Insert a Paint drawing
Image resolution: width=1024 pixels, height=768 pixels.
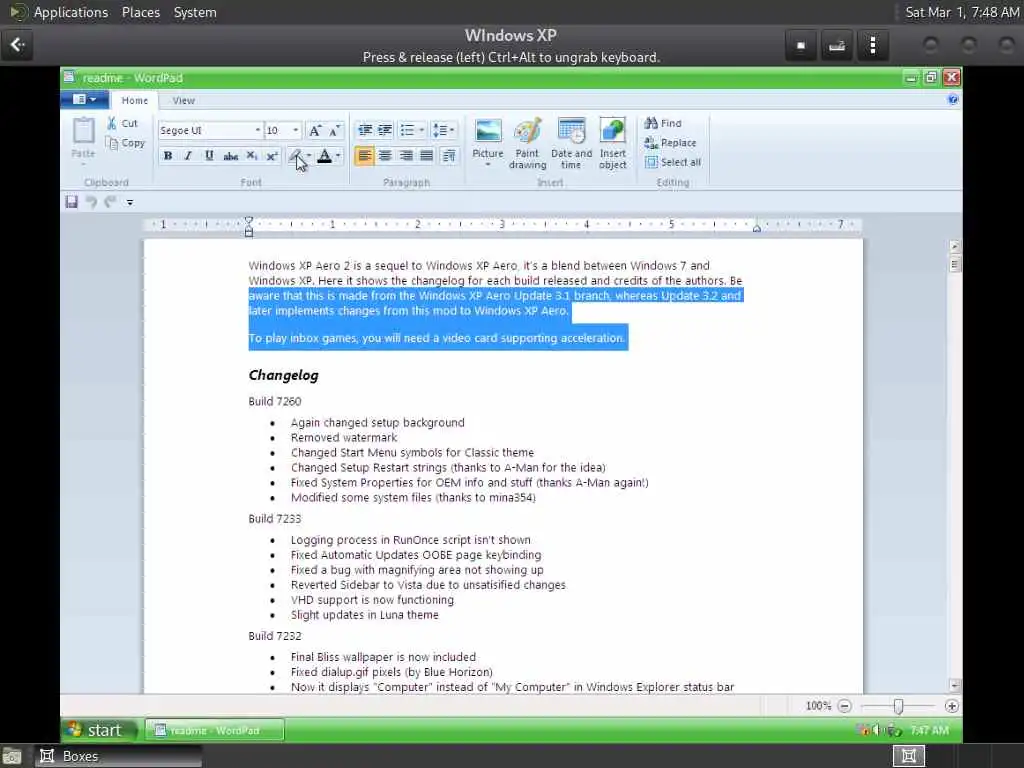click(x=528, y=144)
